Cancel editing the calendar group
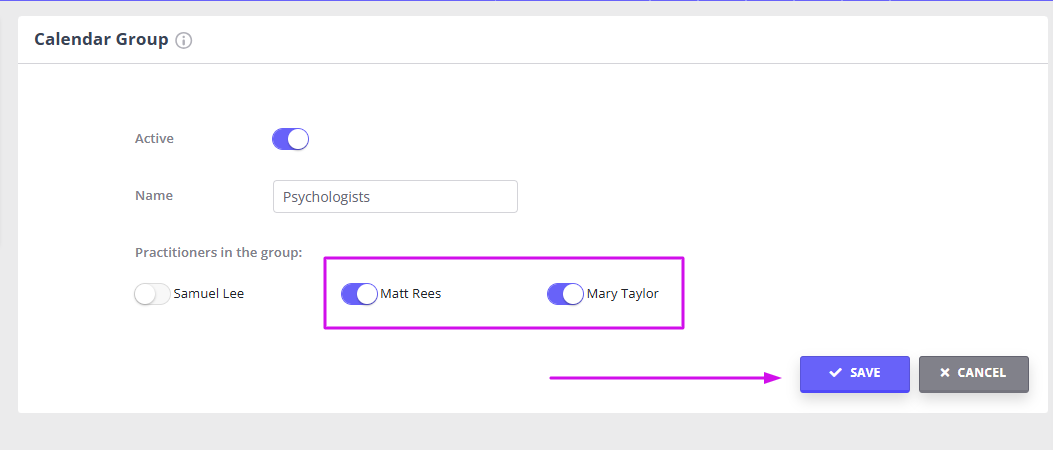The width and height of the screenshot is (1053, 450). 974,373
